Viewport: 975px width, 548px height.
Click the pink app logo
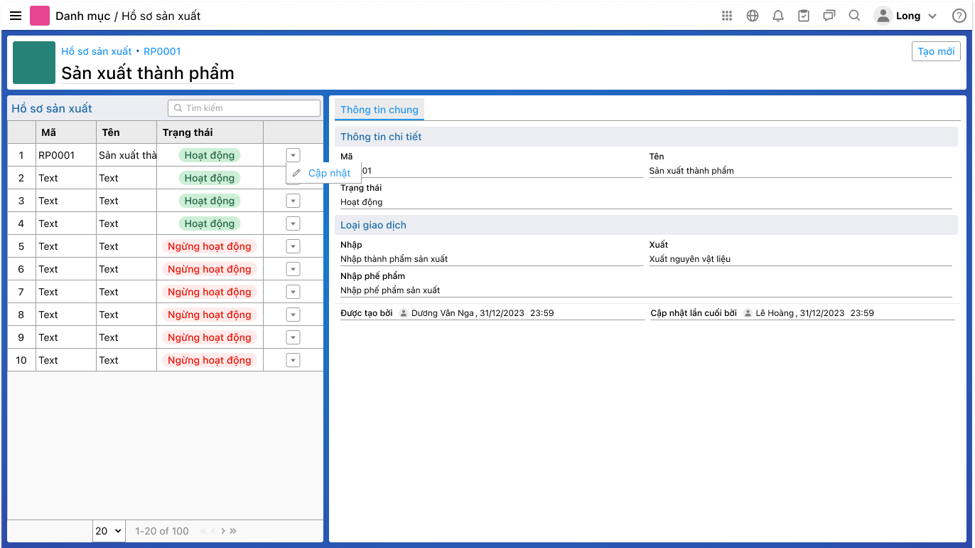pyautogui.click(x=40, y=16)
